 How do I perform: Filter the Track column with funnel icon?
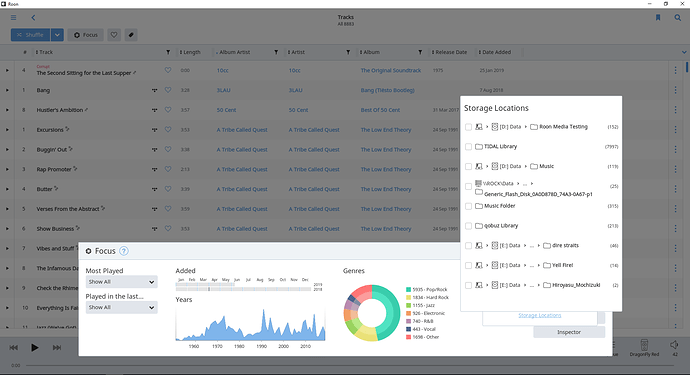(x=168, y=52)
